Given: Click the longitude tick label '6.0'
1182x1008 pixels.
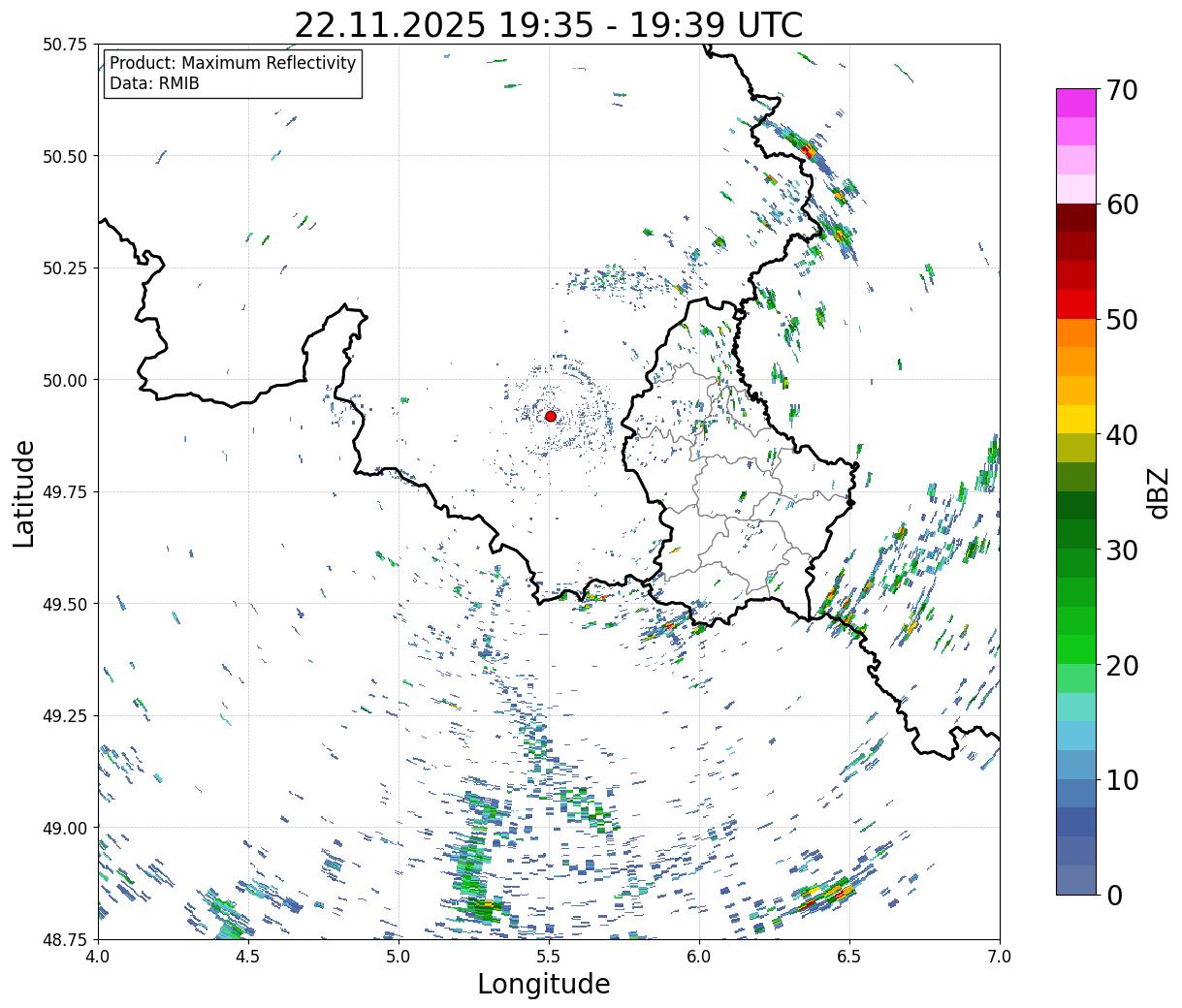Looking at the screenshot, I should tap(699, 957).
